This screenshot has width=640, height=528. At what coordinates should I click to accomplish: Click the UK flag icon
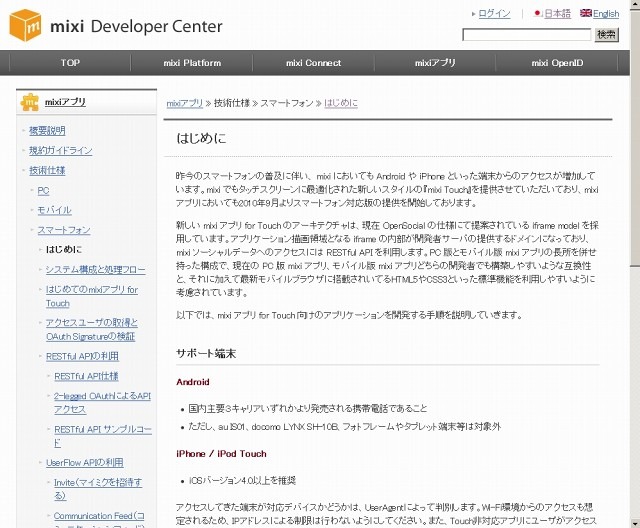[x=586, y=13]
